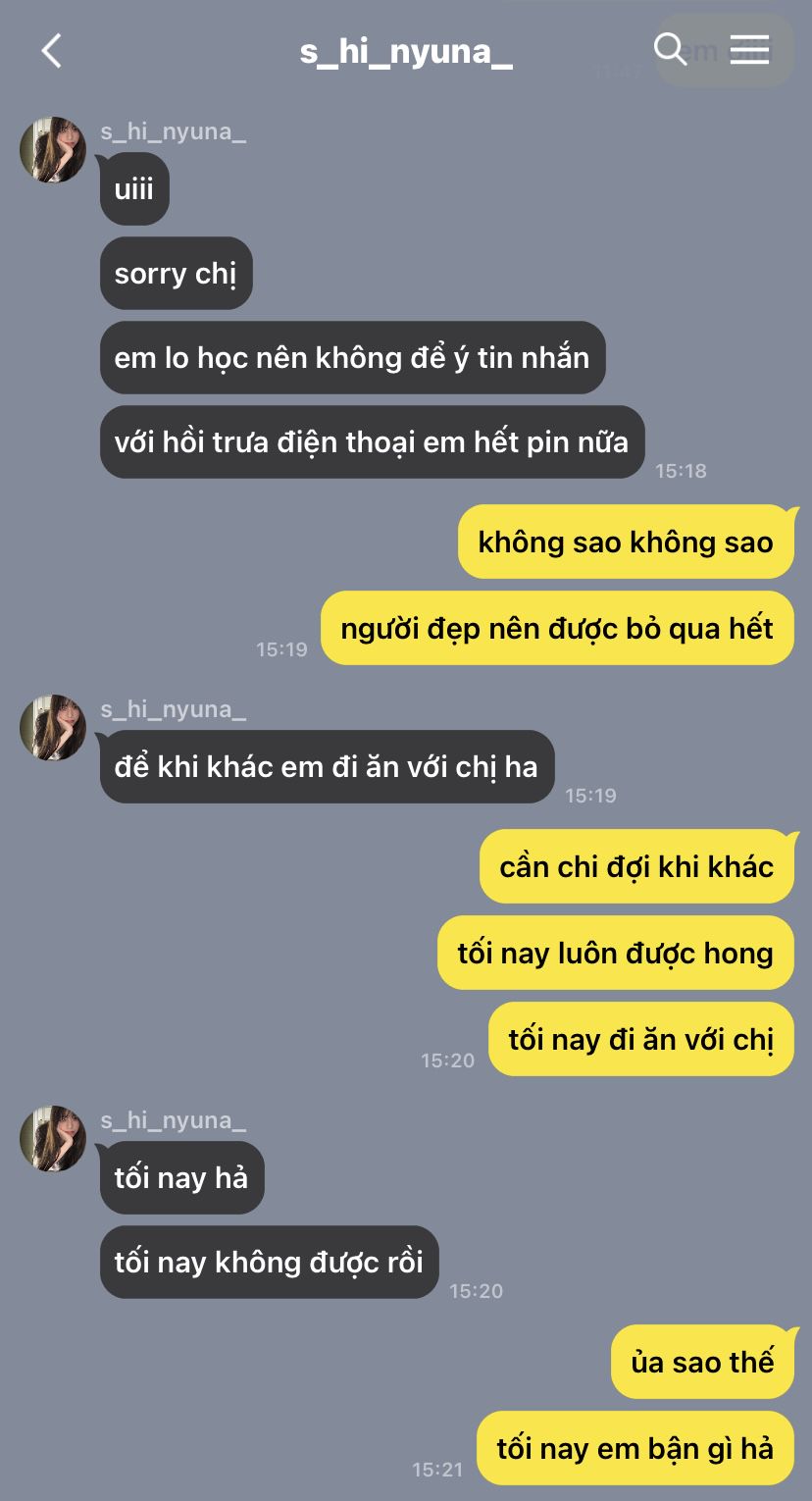812x1501 pixels.
Task: Select the "uiii" message bubble
Action: click(134, 188)
